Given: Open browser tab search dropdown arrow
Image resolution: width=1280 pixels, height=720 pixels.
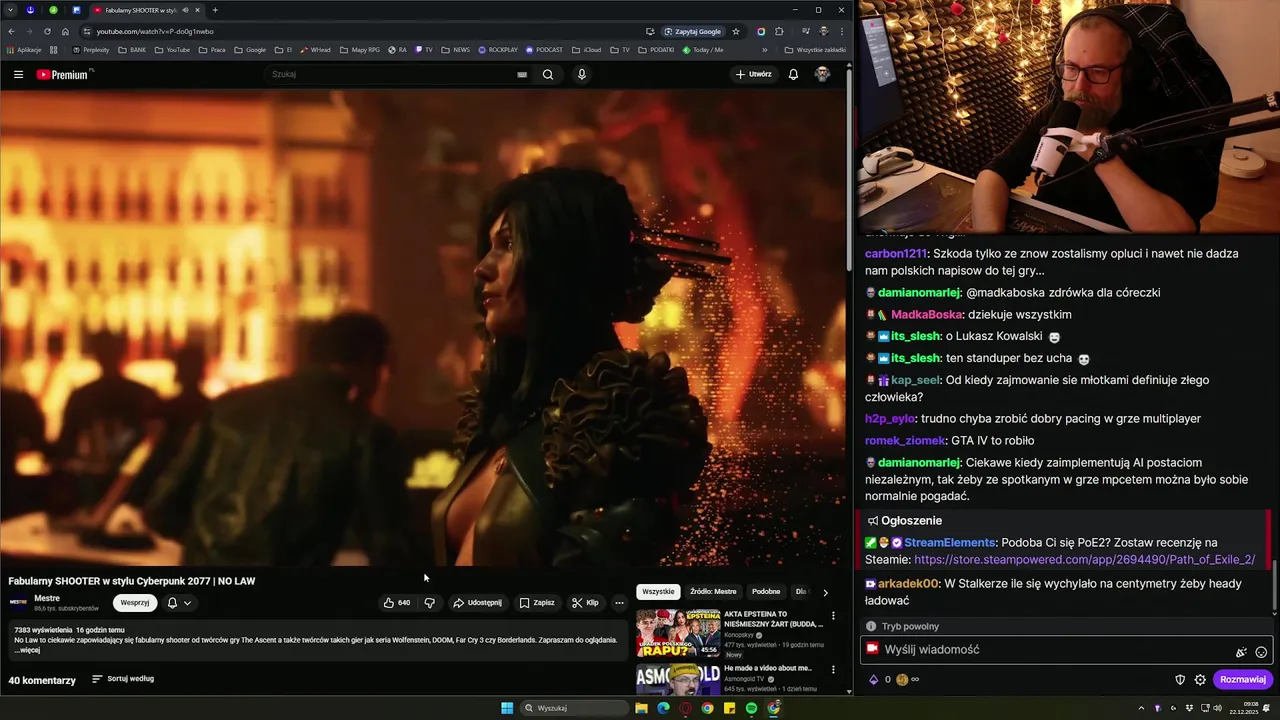Looking at the screenshot, I should pos(10,10).
